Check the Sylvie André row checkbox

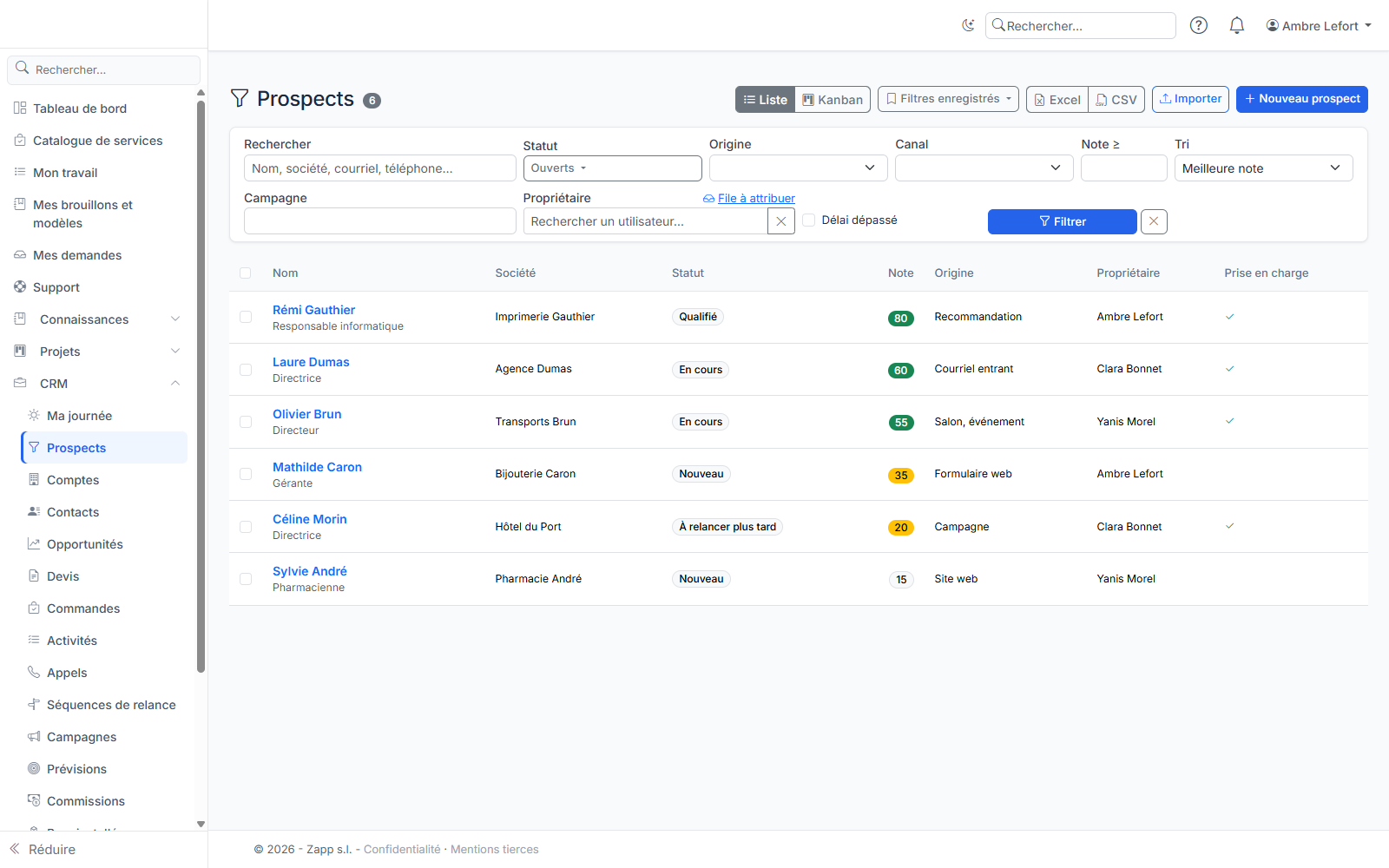point(246,579)
